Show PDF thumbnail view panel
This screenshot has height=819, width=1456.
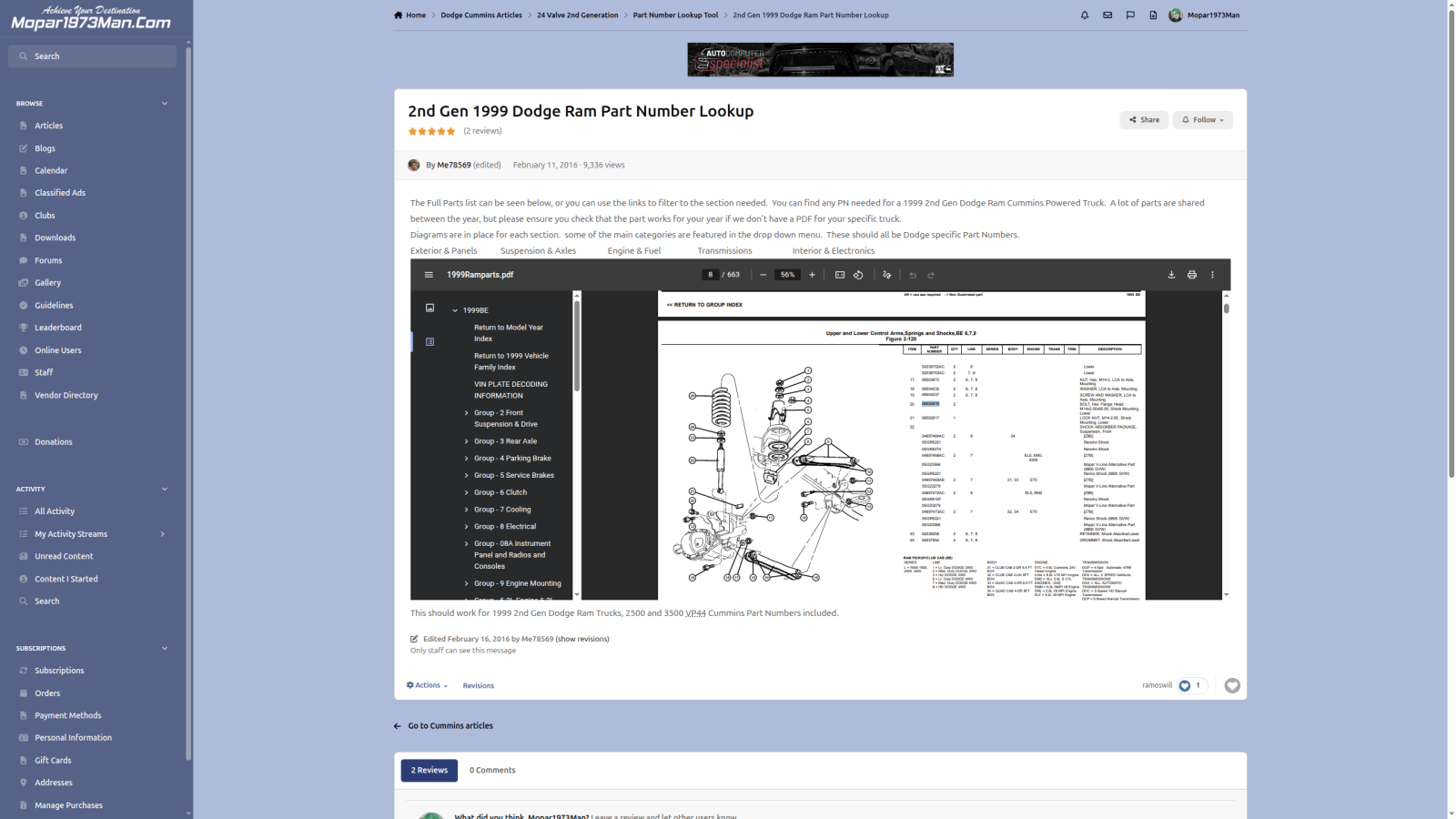click(x=430, y=308)
